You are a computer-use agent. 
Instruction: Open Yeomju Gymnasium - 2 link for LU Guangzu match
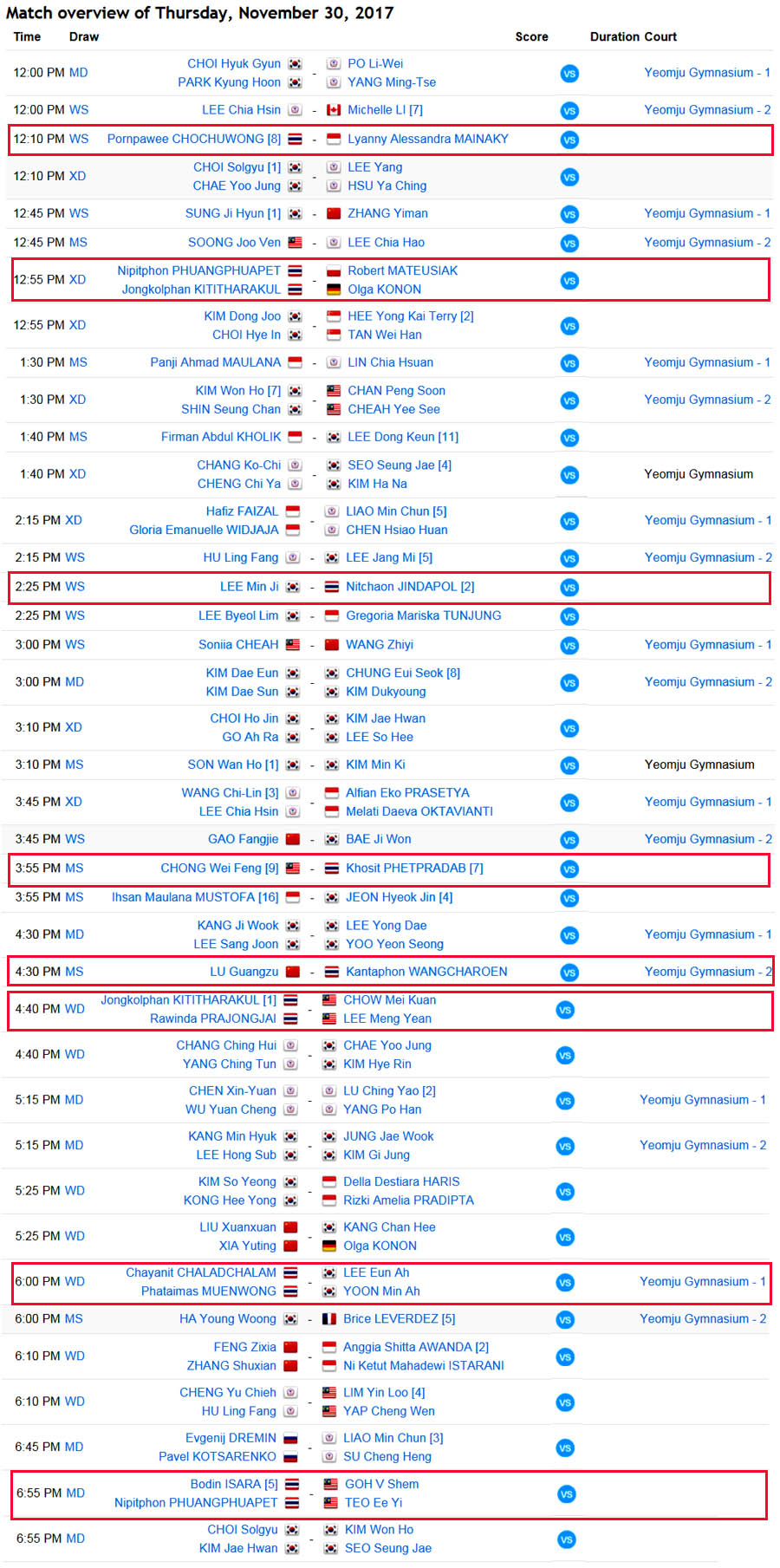coord(708,972)
